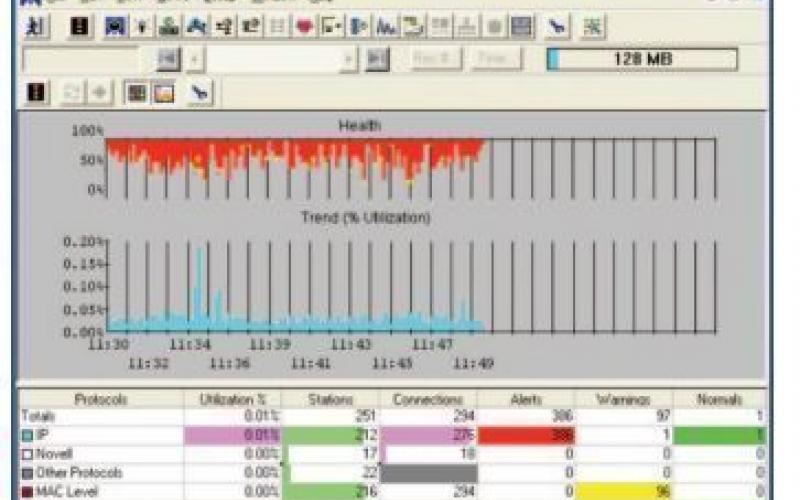800x500 pixels.
Task: Sort the table by Alerts column header
Action: [x=527, y=399]
